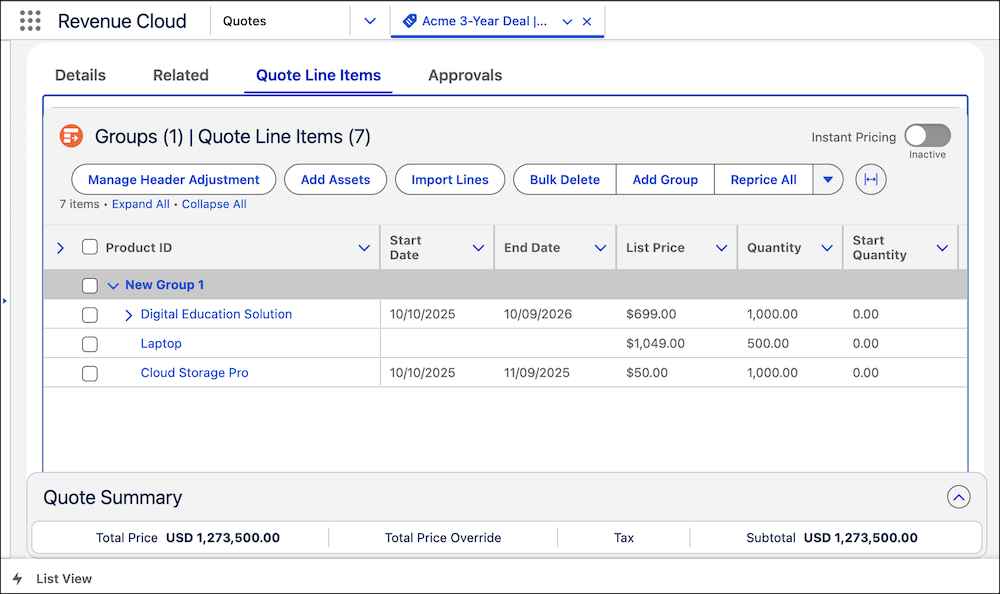The width and height of the screenshot is (1000, 594).
Task: Open the Acme tab actions chevron
Action: [567, 21]
